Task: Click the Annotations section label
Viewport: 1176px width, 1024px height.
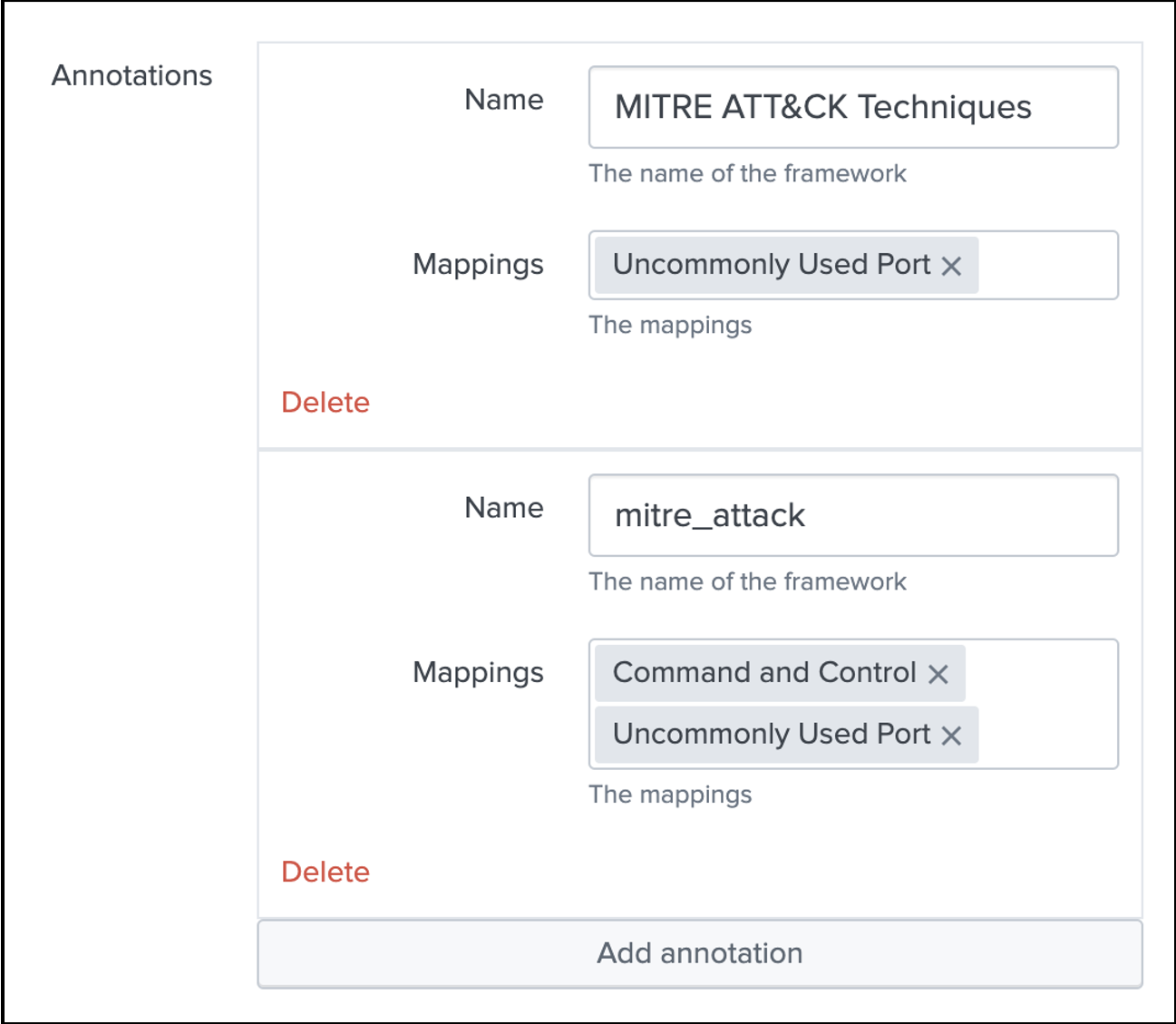Action: [x=131, y=75]
